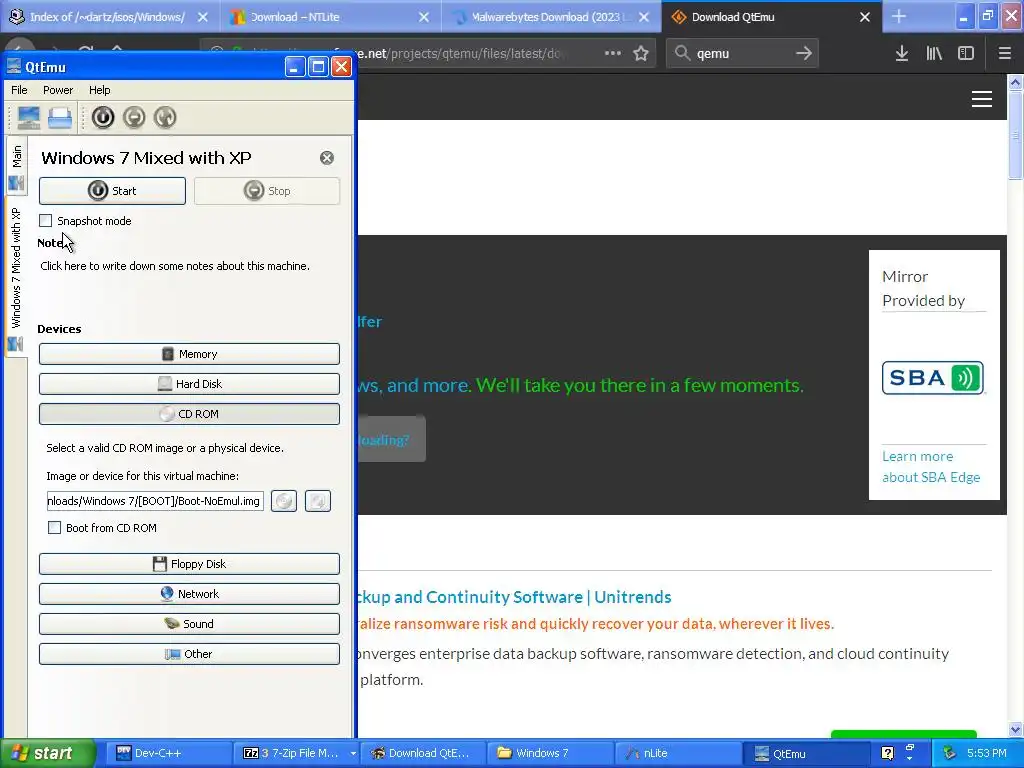Image resolution: width=1024 pixels, height=768 pixels.
Task: Click the tray icon beside the clock
Action: (949, 753)
